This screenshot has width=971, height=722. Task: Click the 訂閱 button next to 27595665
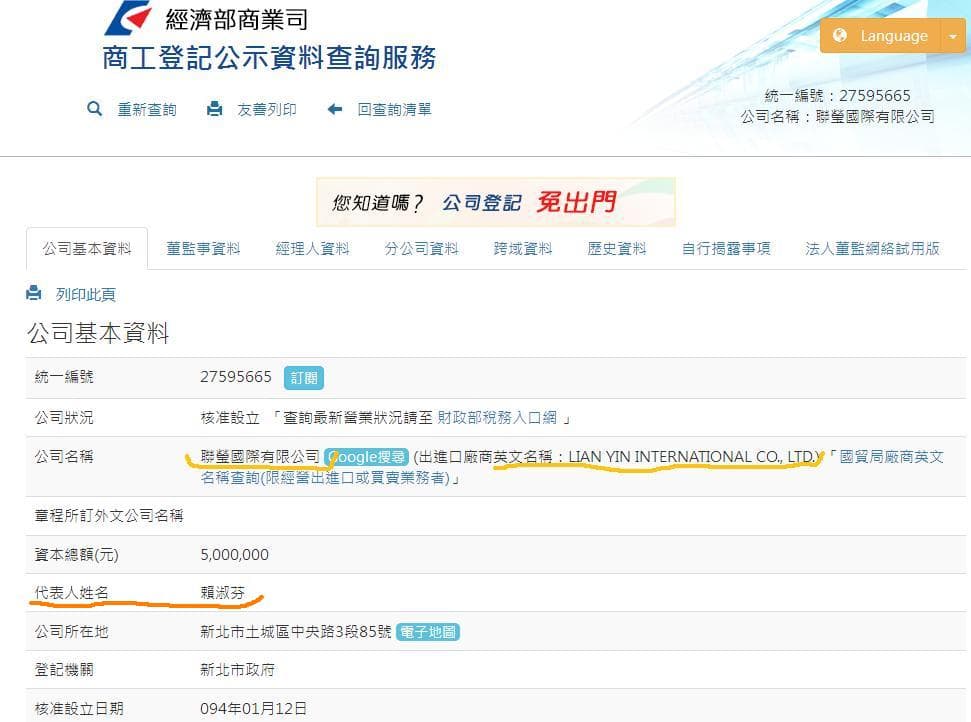point(303,378)
